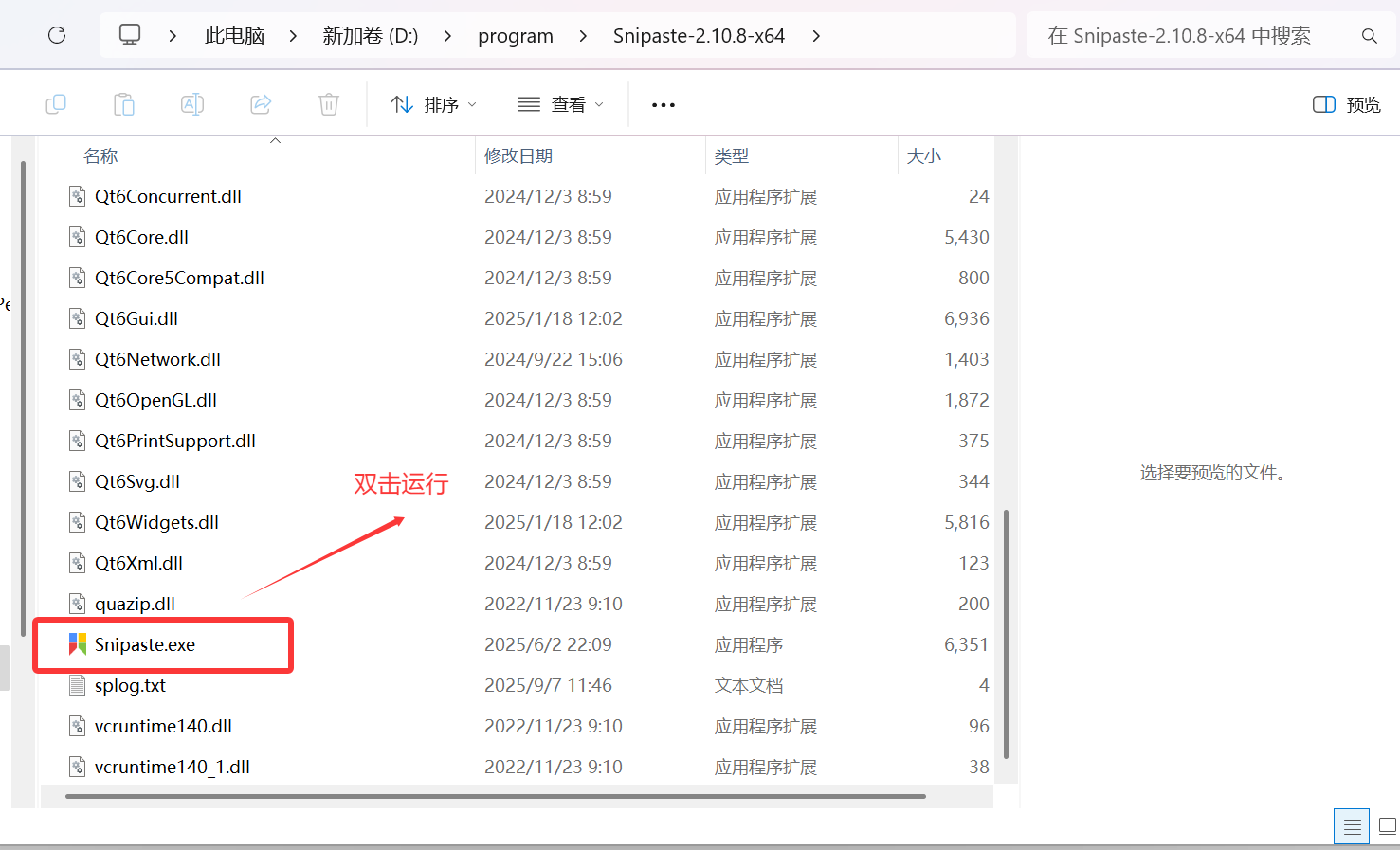Select vcruntime140_1.dll file name
The width and height of the screenshot is (1400, 850).
point(173,767)
